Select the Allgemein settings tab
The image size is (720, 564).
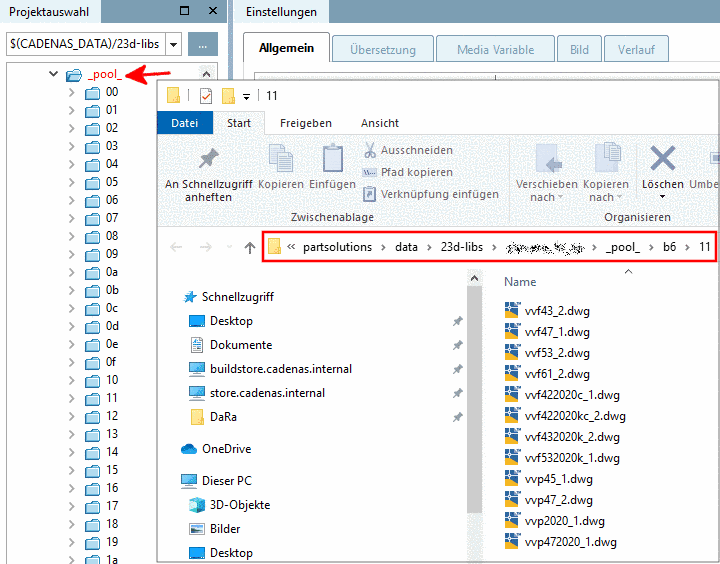286,48
